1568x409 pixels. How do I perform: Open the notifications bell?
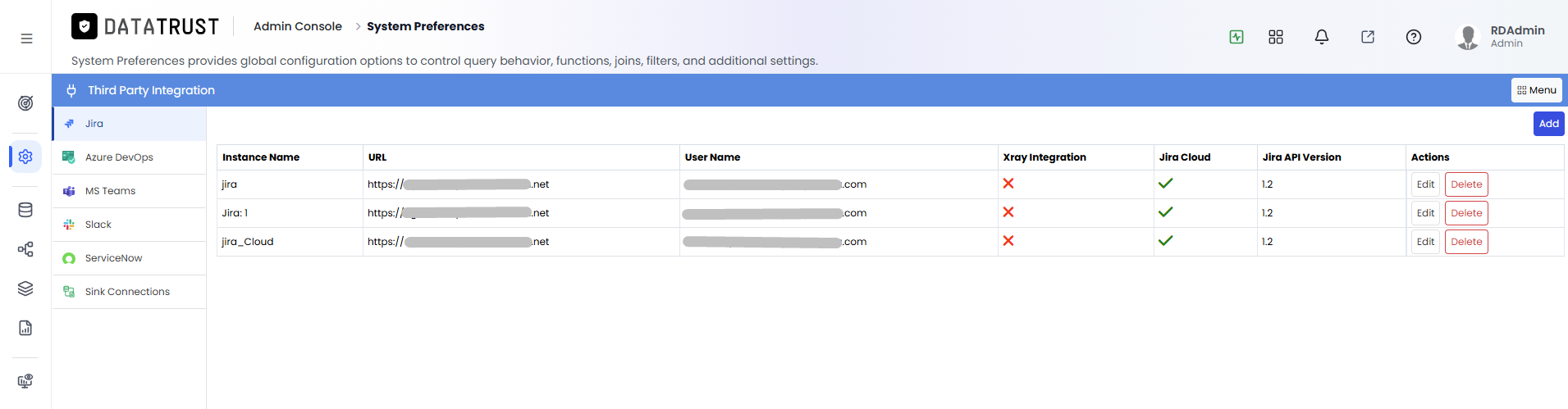point(1322,37)
